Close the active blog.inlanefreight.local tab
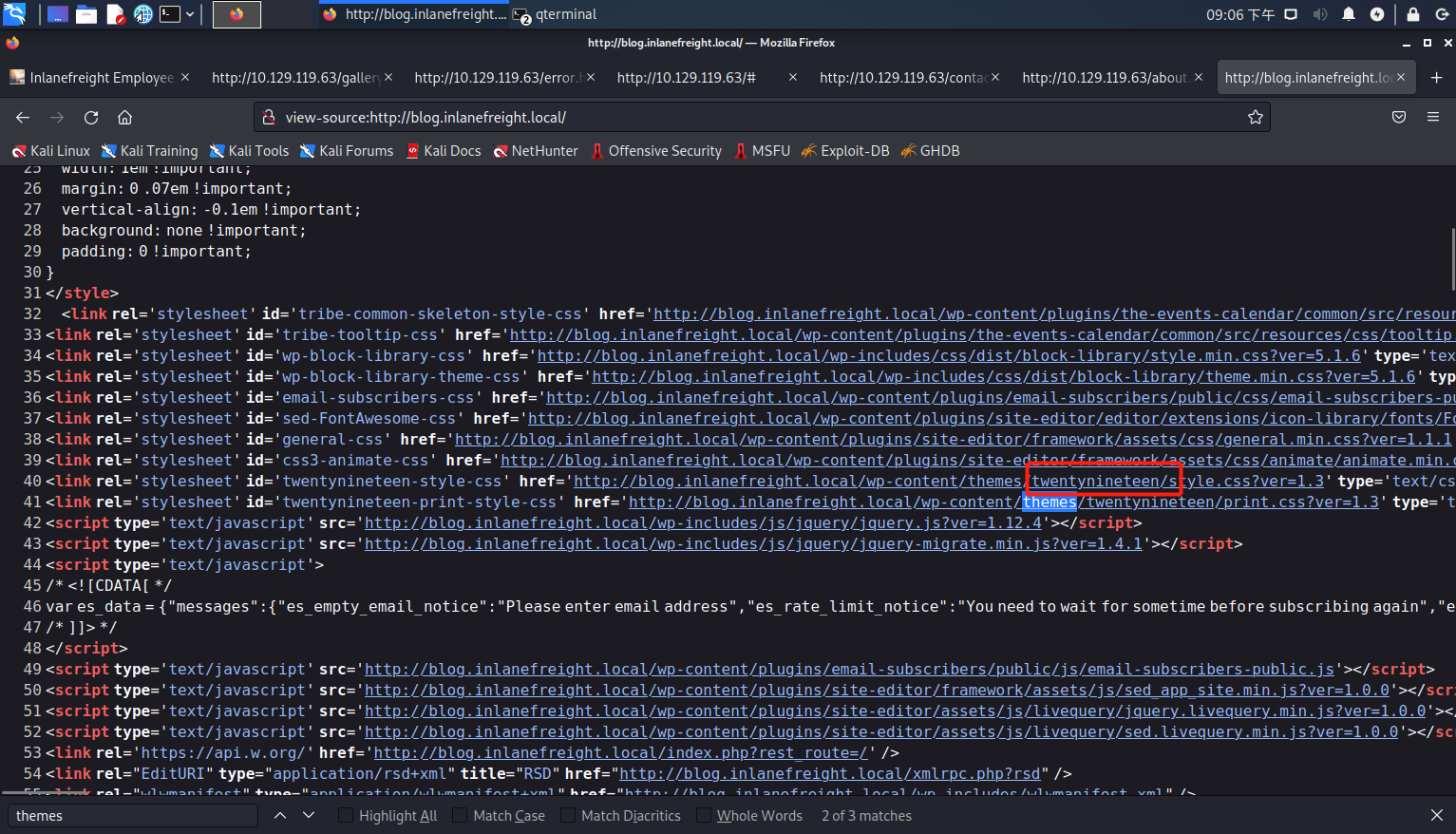1456x834 pixels. [x=1401, y=77]
